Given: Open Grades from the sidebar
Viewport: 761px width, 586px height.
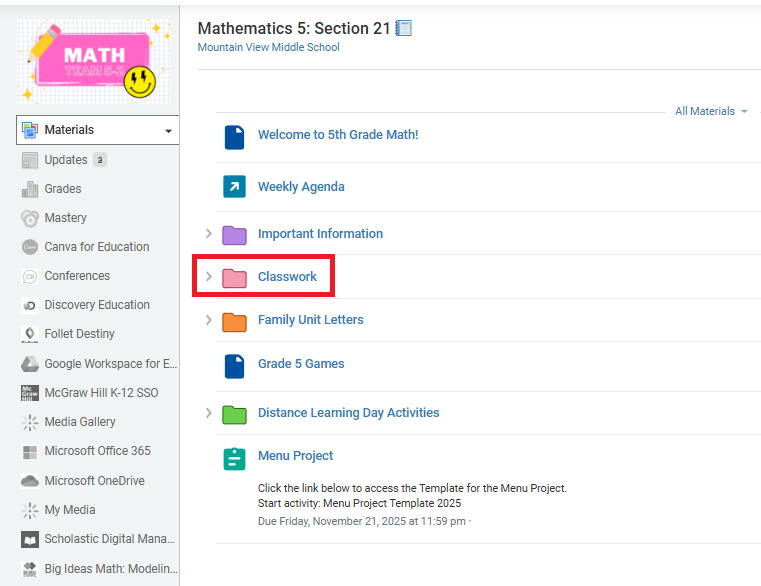Looking at the screenshot, I should pyautogui.click(x=63, y=189).
